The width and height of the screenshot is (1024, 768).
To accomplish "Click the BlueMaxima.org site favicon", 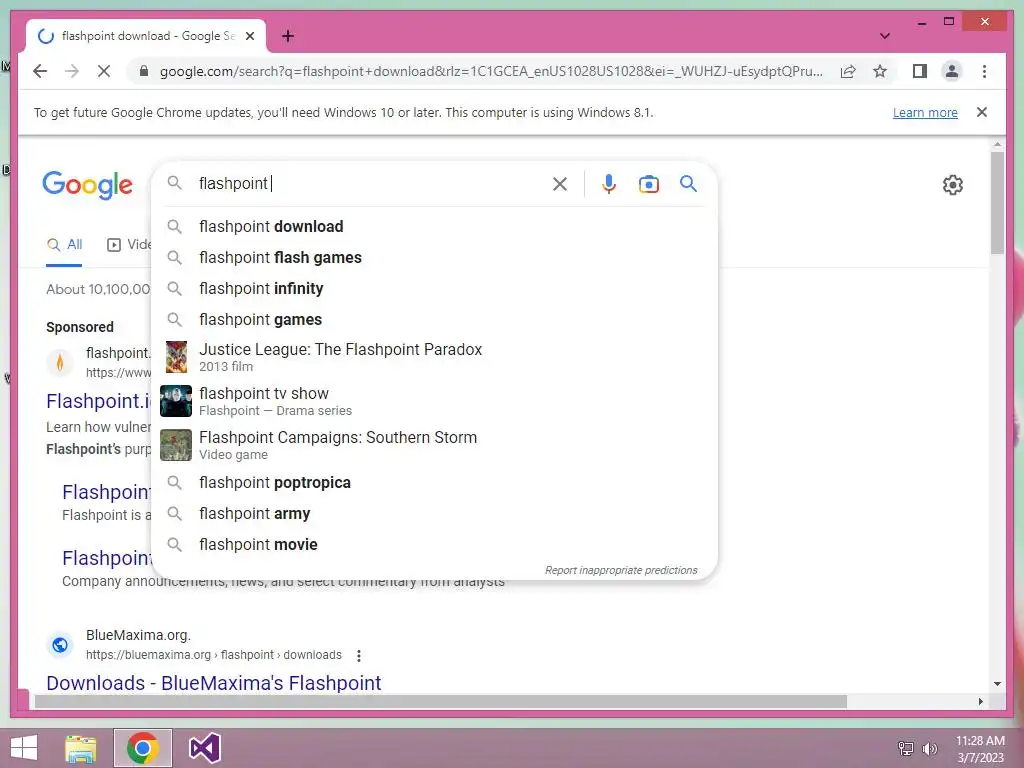I will [x=60, y=645].
